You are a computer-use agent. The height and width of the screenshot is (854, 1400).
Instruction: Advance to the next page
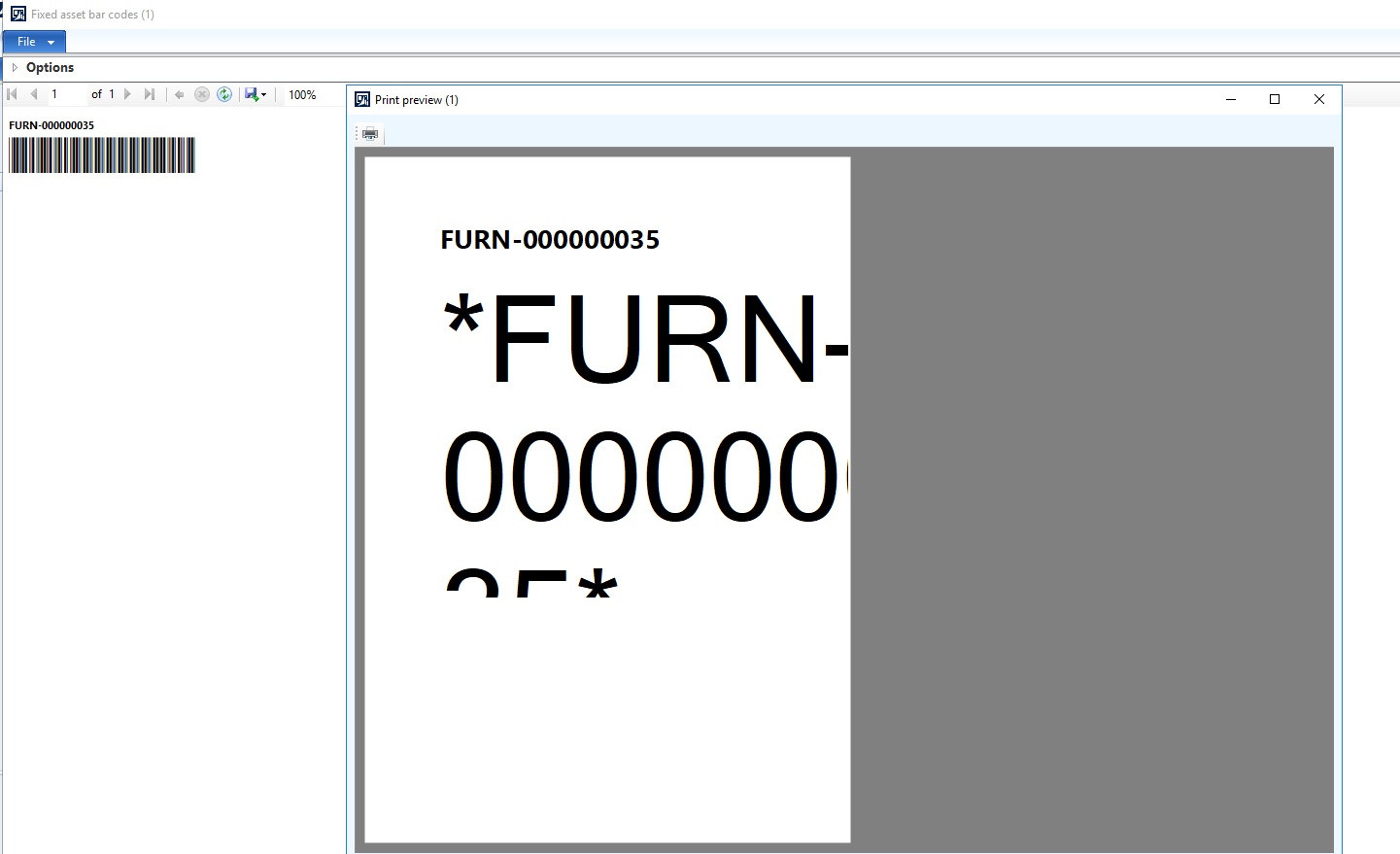[127, 94]
